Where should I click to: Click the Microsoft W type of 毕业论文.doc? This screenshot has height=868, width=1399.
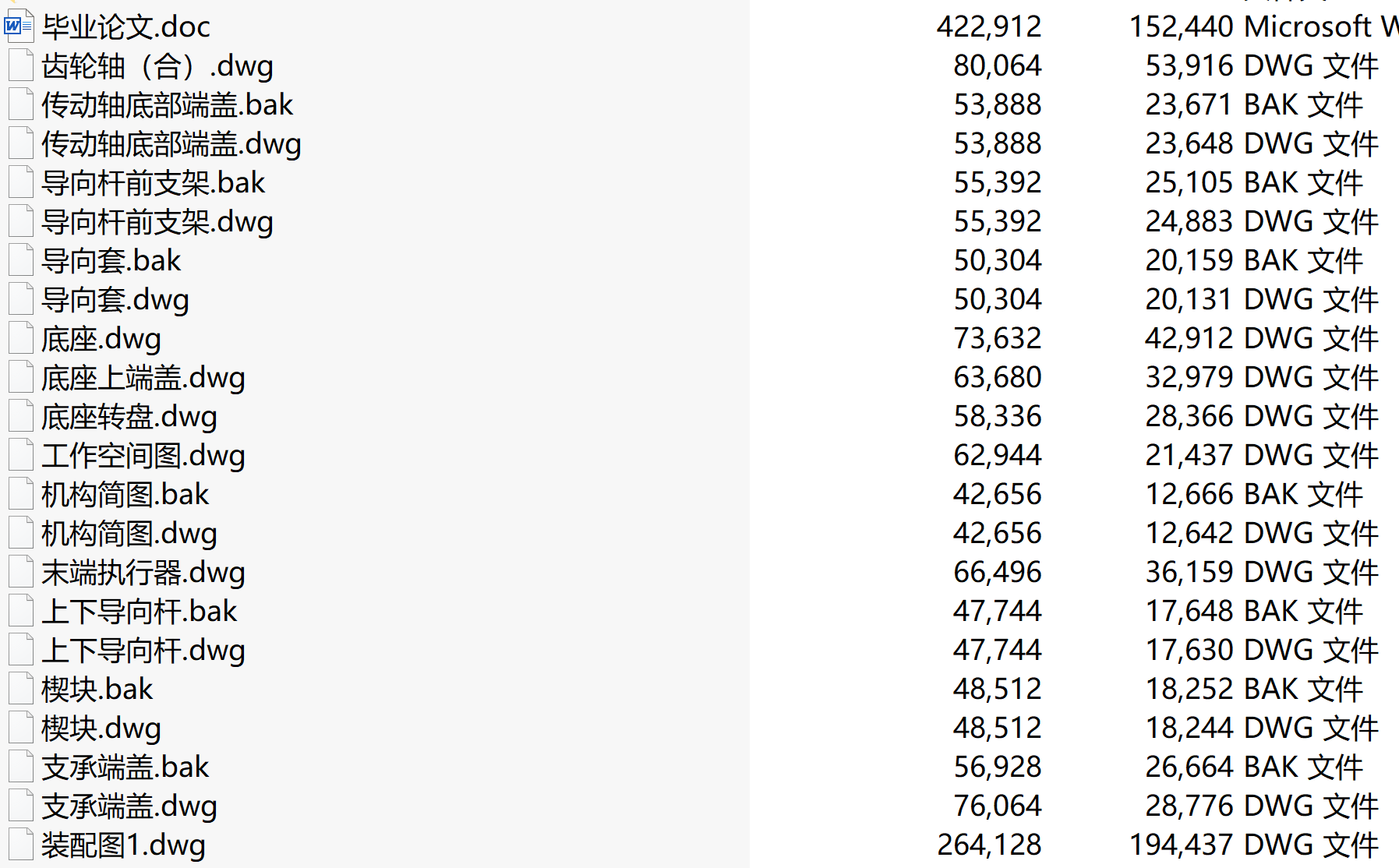point(1321,26)
